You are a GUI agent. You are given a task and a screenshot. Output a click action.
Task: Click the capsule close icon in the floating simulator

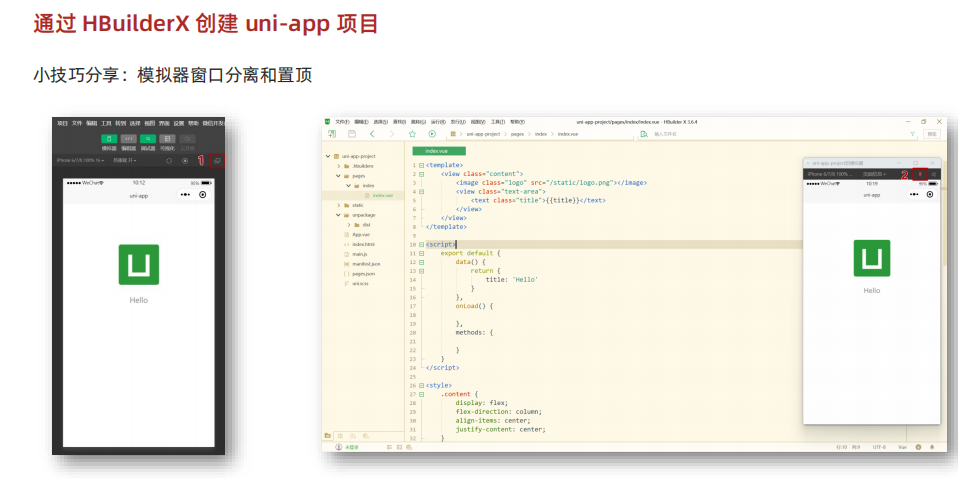930,194
